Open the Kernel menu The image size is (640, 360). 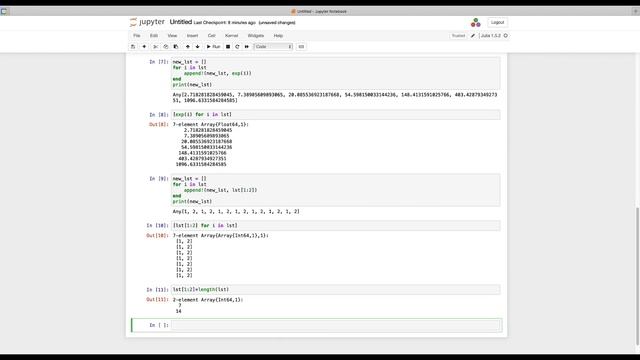[231, 36]
